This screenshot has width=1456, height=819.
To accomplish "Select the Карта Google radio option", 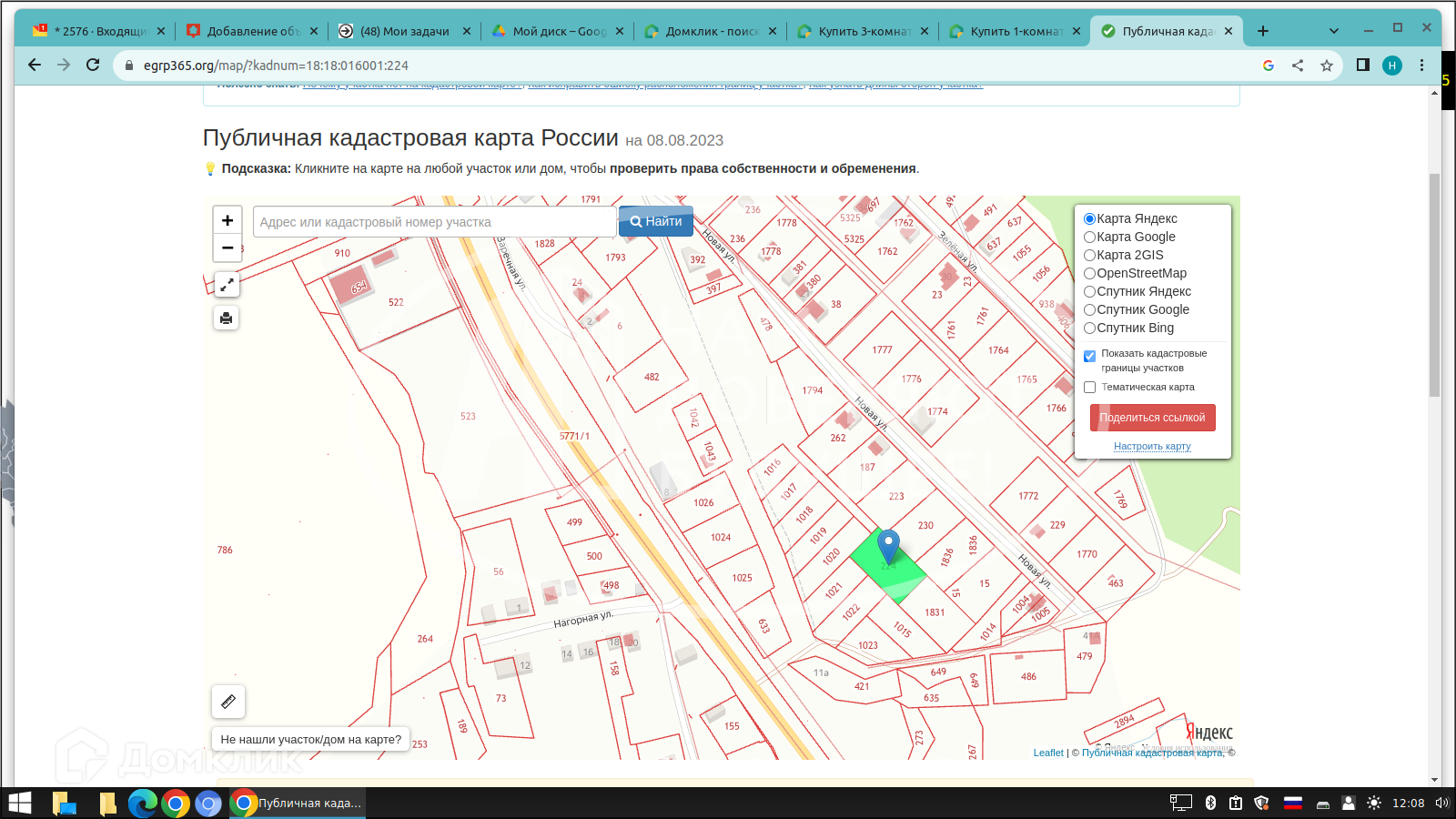I will (1089, 237).
